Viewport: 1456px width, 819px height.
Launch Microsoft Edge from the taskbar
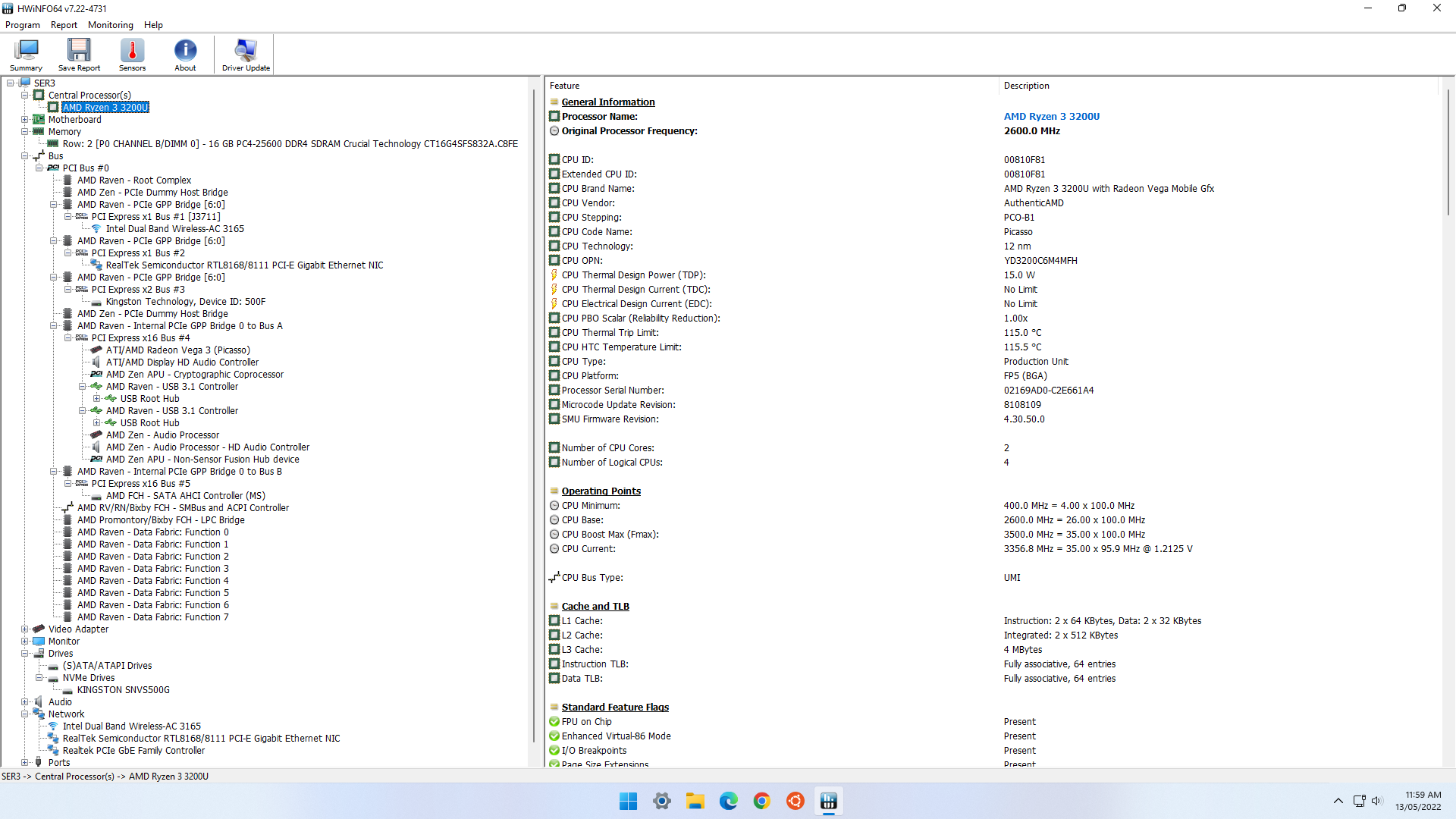point(729,801)
